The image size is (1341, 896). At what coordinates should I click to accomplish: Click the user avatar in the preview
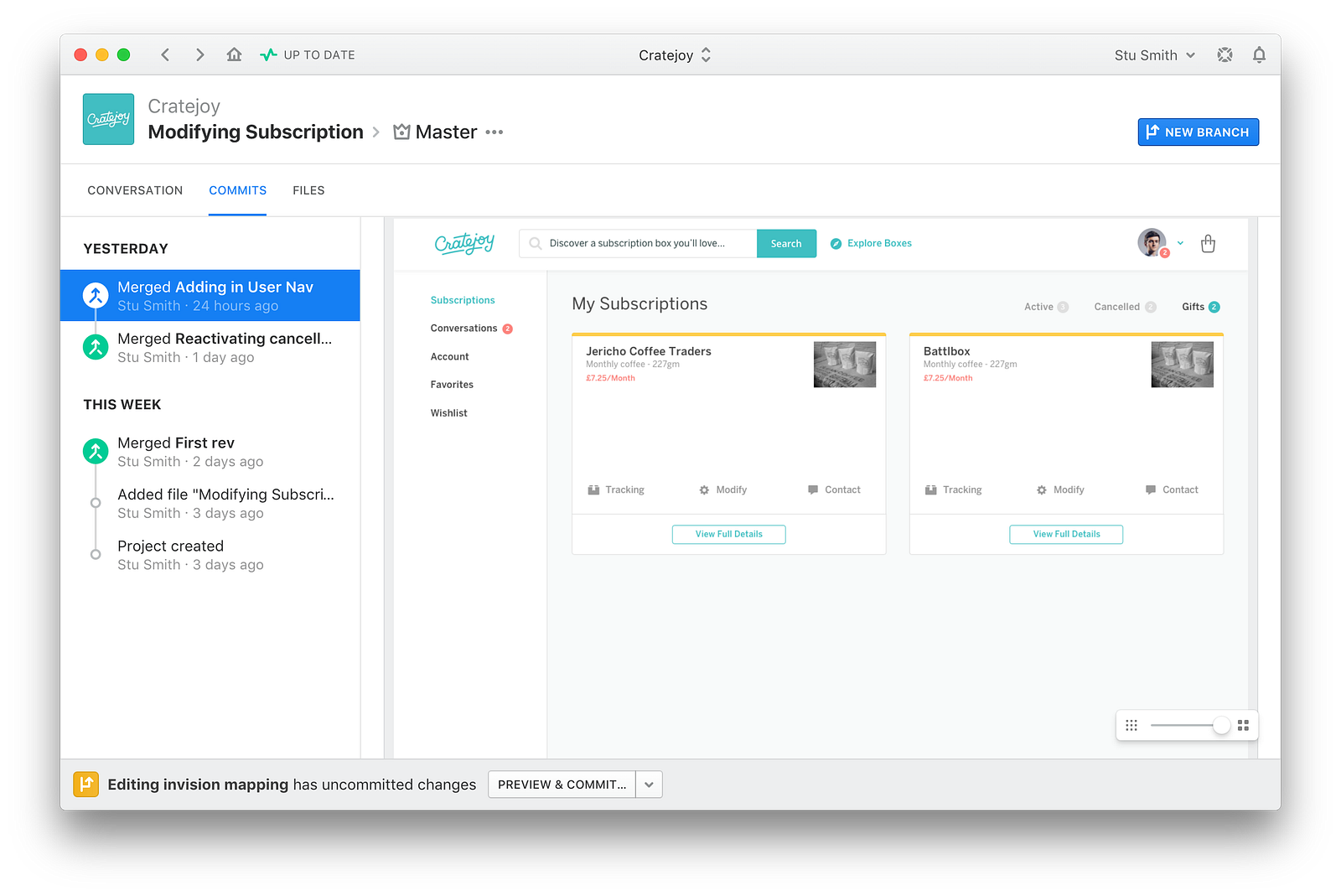pyautogui.click(x=1152, y=242)
